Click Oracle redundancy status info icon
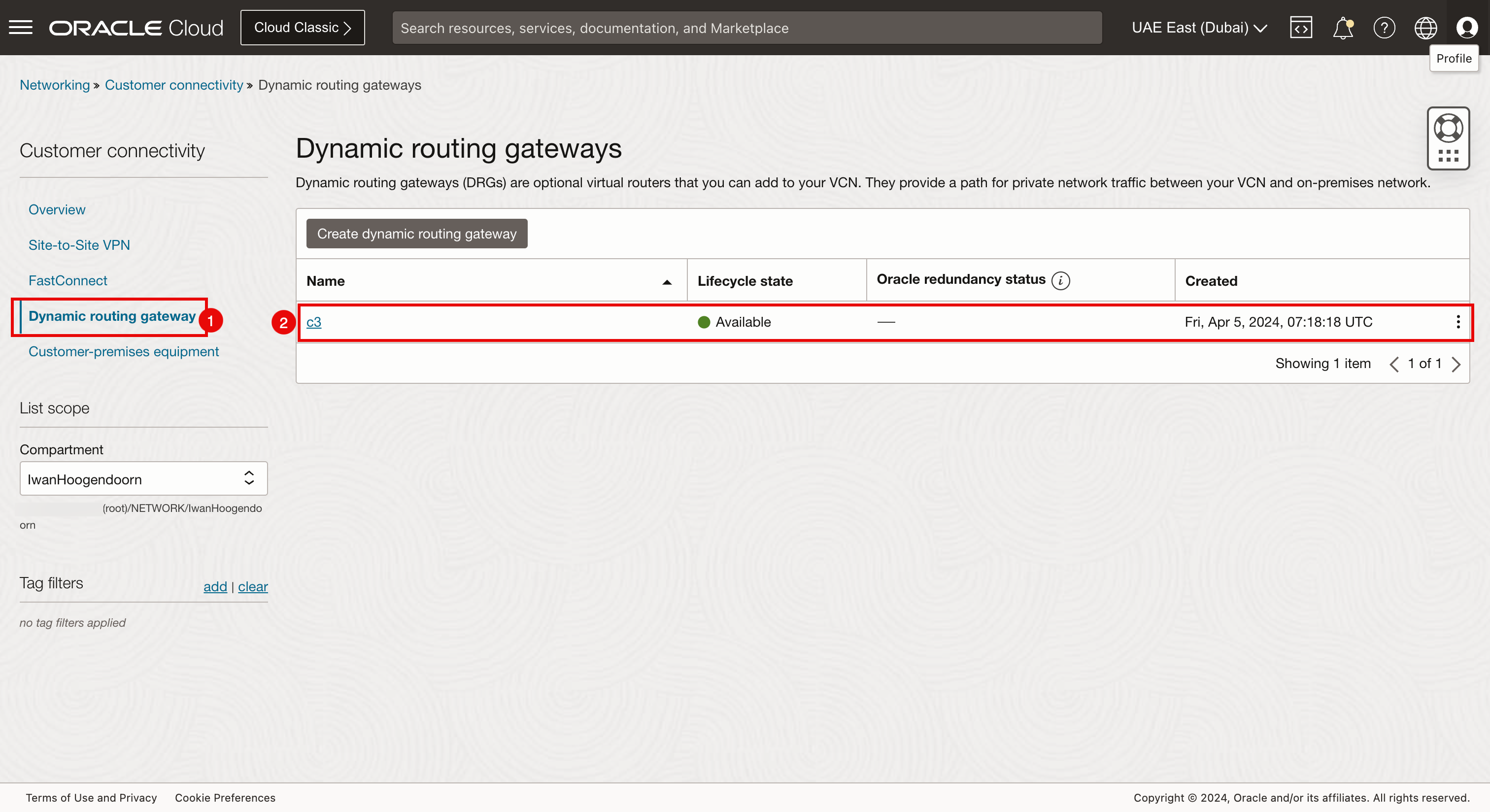This screenshot has width=1490, height=812. 1060,280
